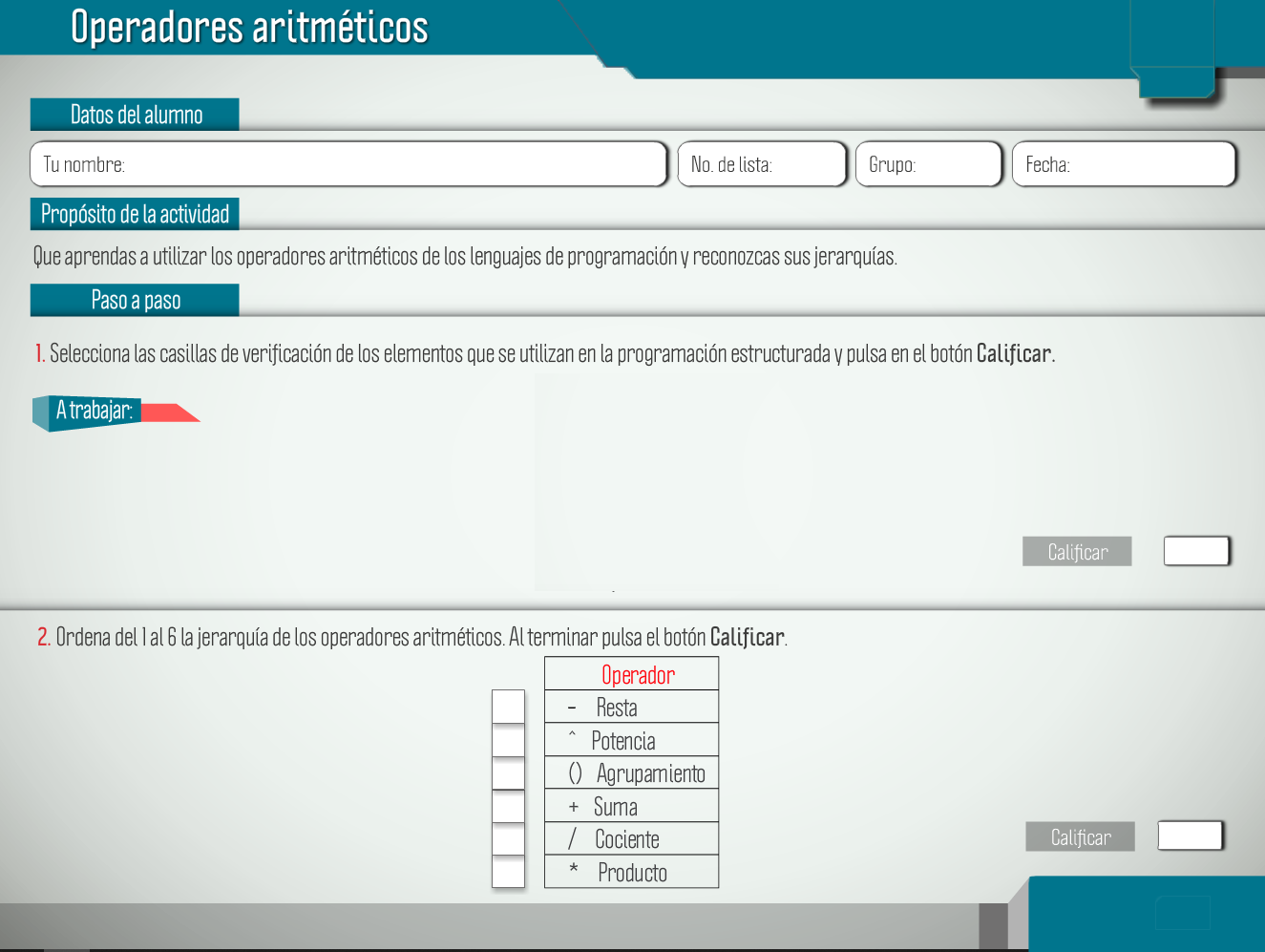The image size is (1265, 952).
Task: Click 'Propósito de la actividad' section header
Action: tap(135, 214)
